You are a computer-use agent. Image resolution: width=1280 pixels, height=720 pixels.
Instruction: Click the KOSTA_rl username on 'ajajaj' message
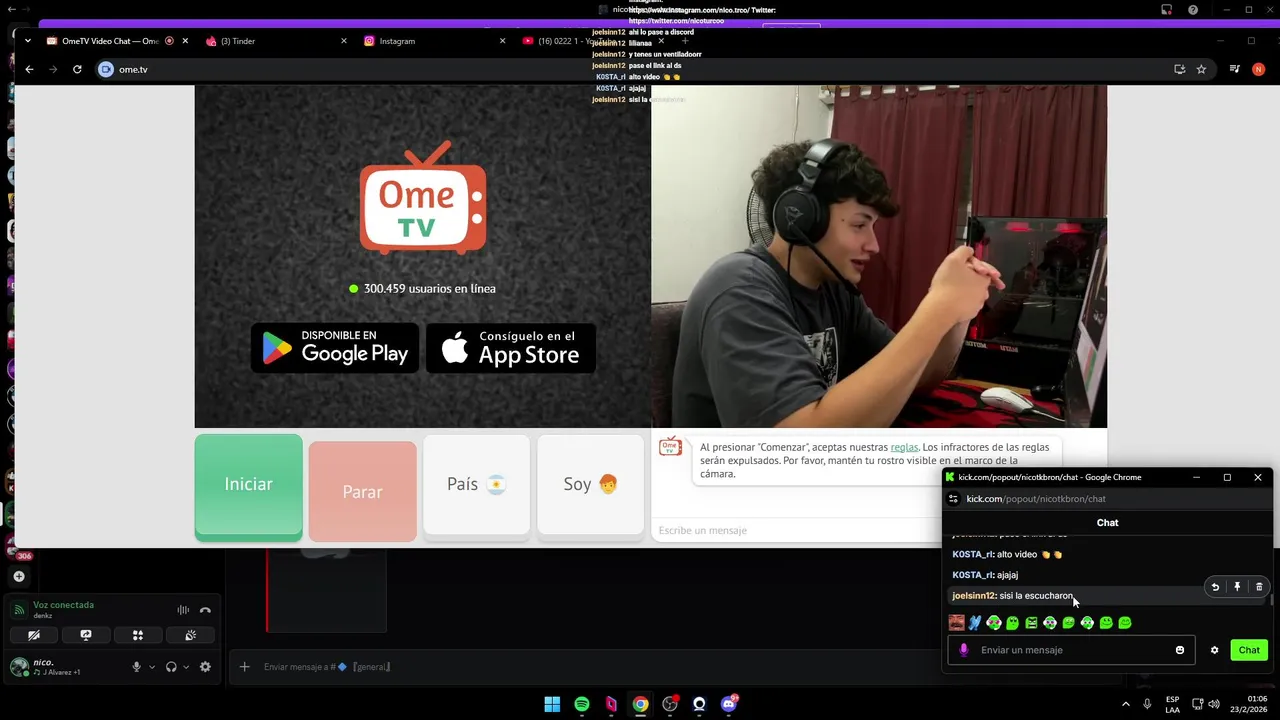click(972, 575)
